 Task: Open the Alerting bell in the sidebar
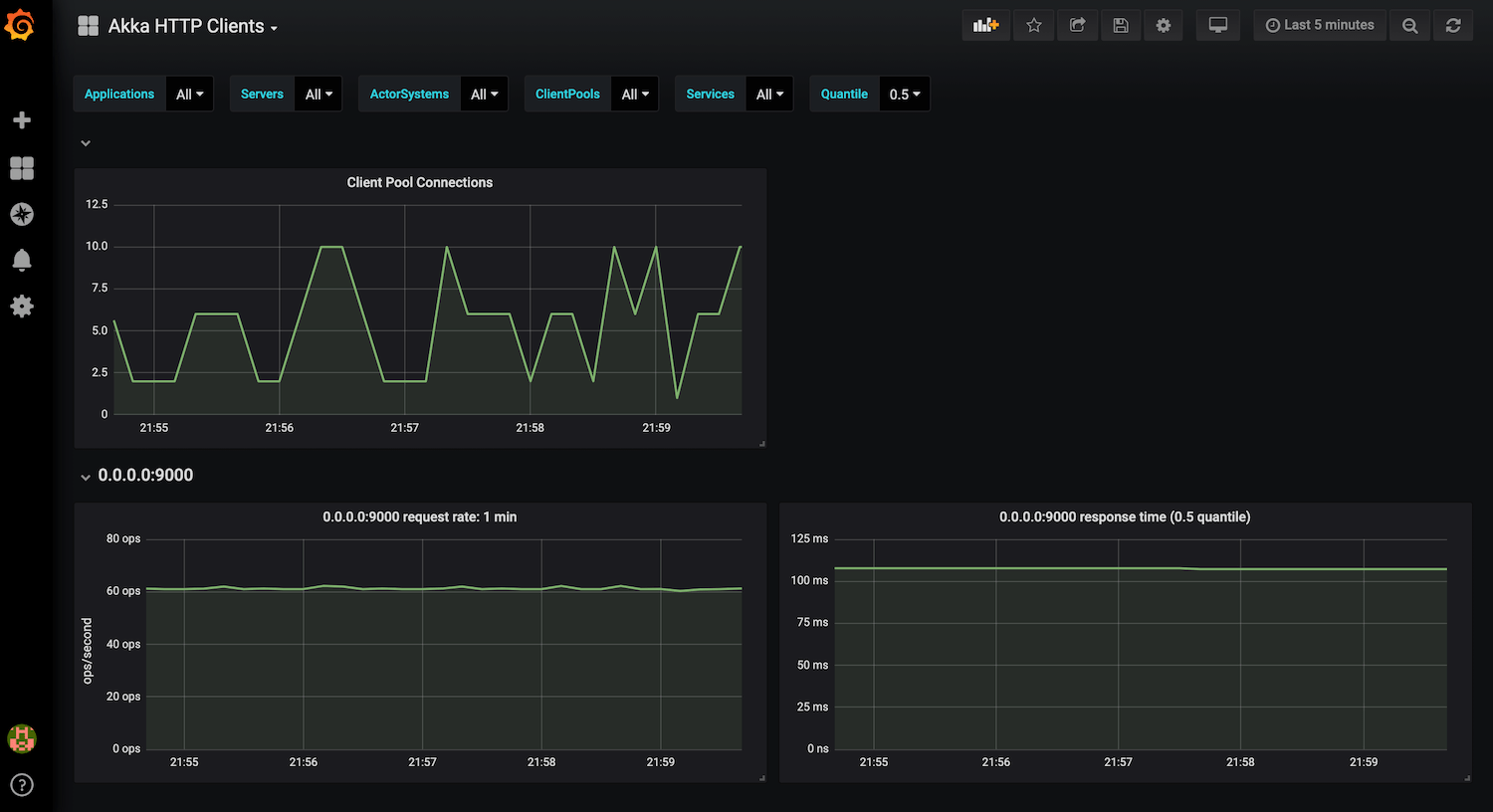22,260
